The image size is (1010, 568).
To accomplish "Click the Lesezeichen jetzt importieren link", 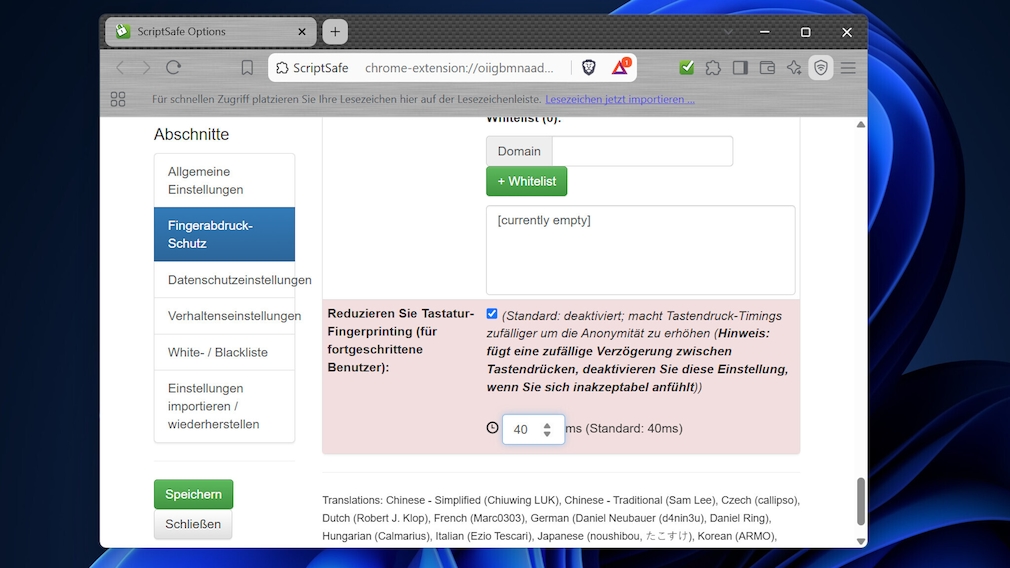I will (x=619, y=99).
